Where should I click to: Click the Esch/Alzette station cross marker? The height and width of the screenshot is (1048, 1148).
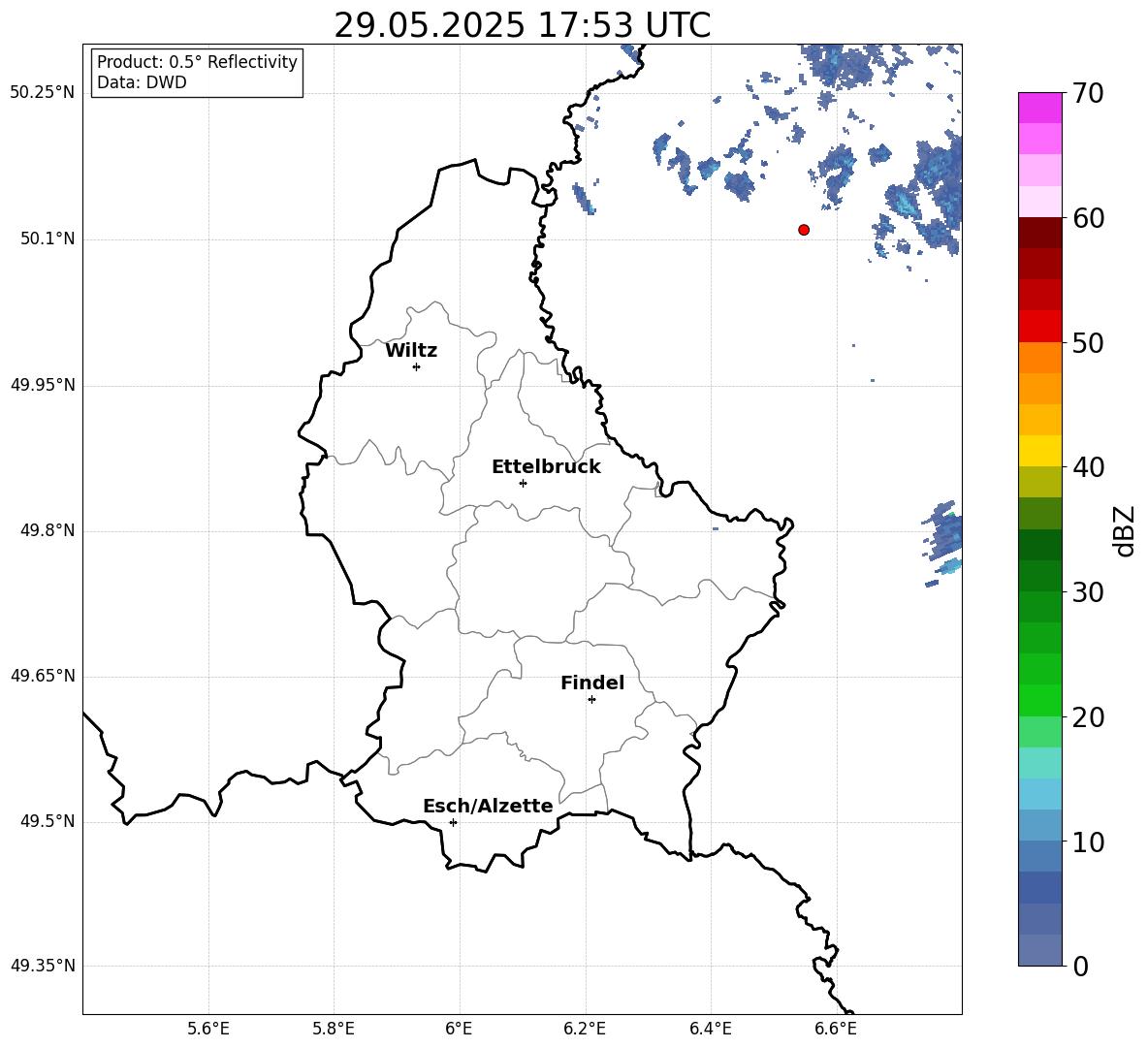pyautogui.click(x=453, y=822)
